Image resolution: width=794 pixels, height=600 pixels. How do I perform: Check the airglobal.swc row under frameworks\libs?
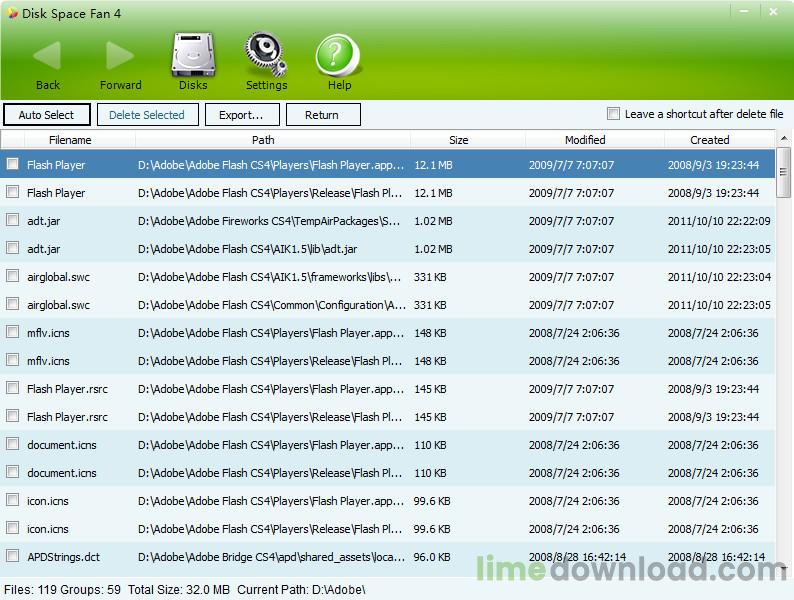13,275
